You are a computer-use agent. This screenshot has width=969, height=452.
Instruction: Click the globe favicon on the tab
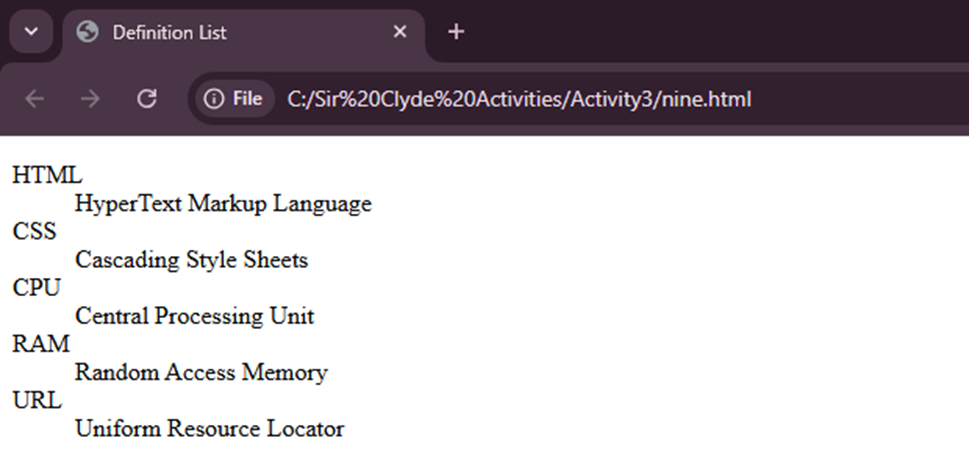point(88,32)
